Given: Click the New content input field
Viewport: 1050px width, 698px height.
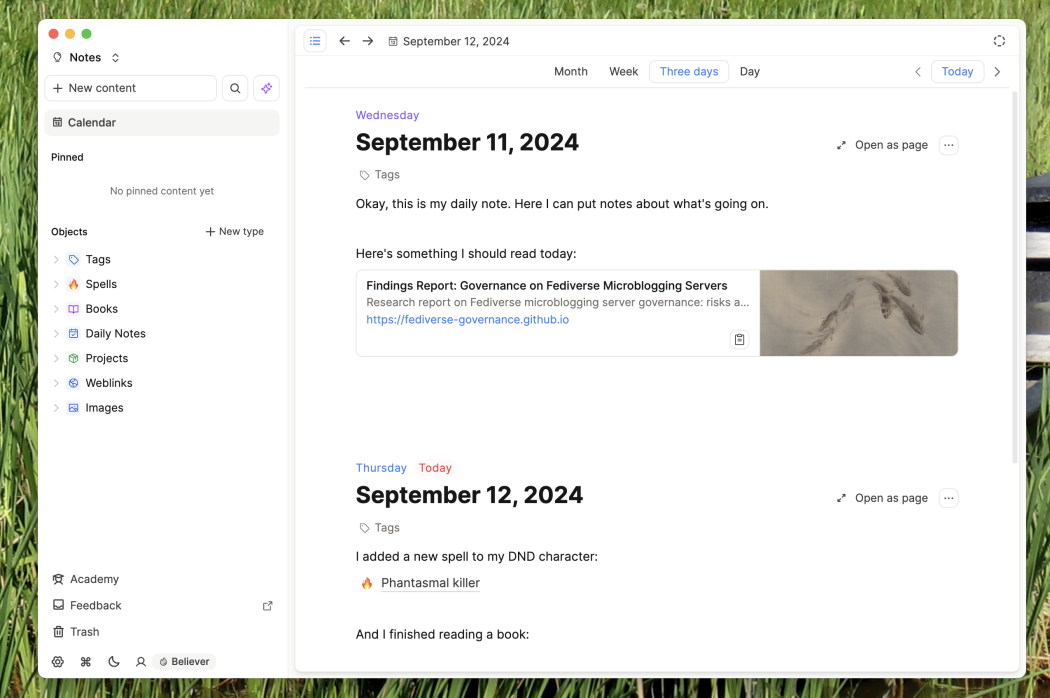Looking at the screenshot, I should (x=131, y=88).
